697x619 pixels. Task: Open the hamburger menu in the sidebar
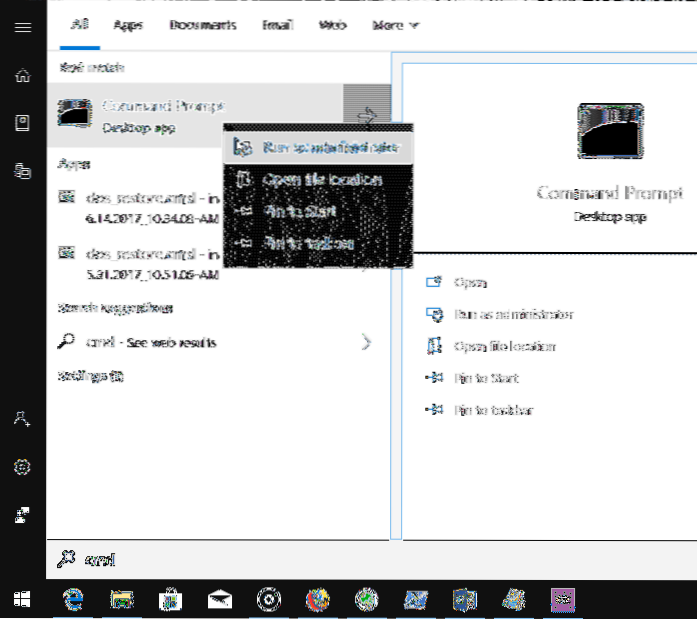tap(22, 27)
